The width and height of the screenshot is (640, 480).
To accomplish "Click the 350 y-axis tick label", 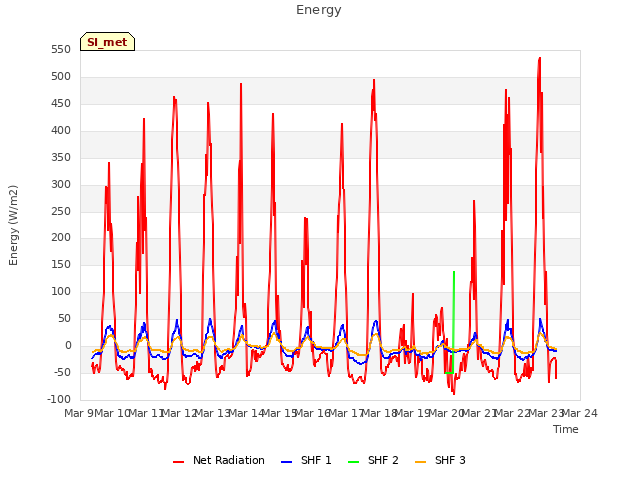I will (61, 158).
